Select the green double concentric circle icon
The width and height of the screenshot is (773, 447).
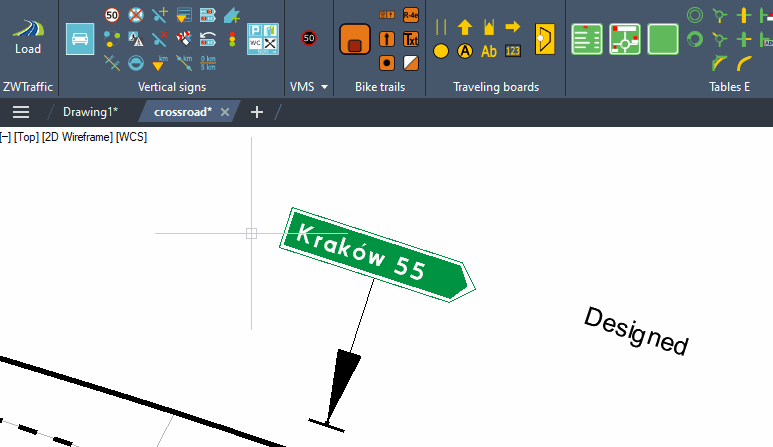coord(695,15)
